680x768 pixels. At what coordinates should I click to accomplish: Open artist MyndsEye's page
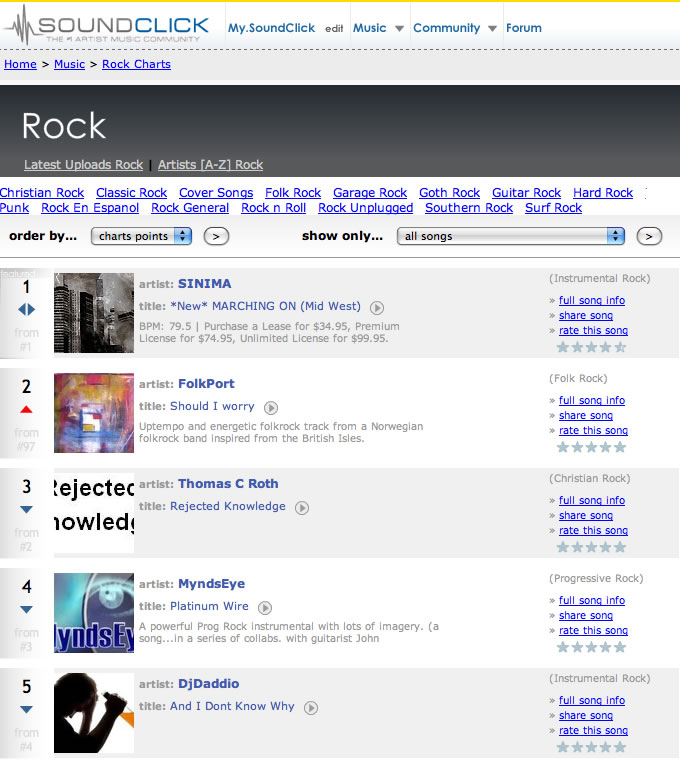(x=212, y=584)
